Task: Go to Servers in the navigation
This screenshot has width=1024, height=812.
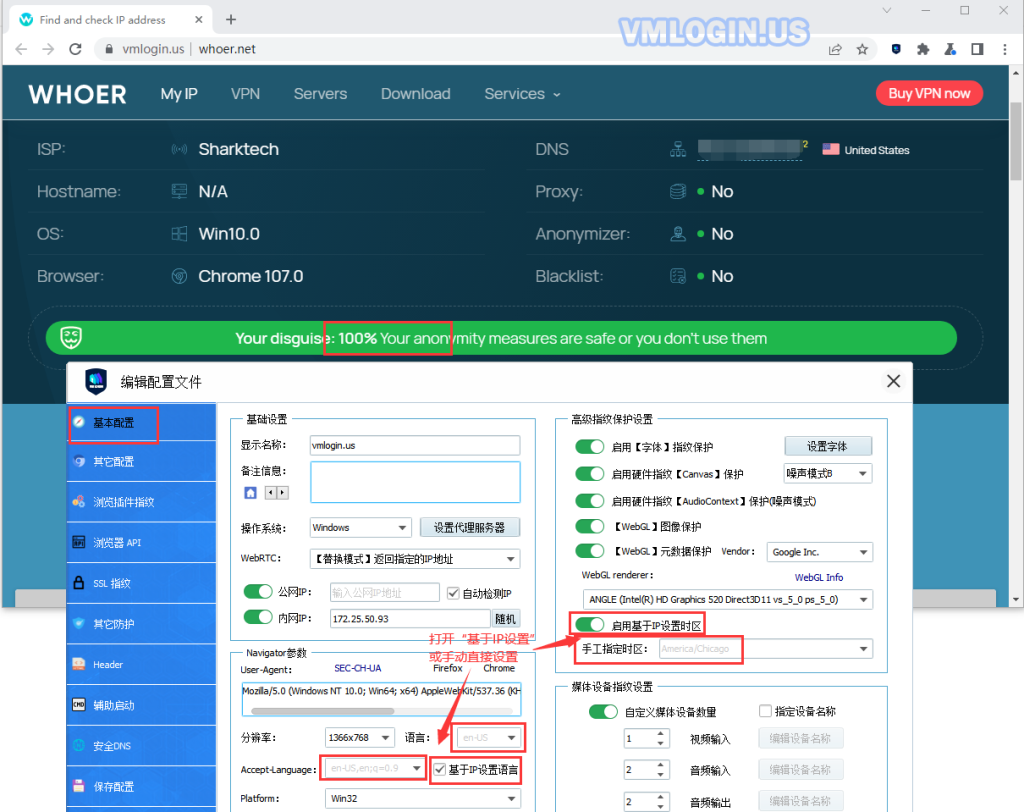Action: 320,94
